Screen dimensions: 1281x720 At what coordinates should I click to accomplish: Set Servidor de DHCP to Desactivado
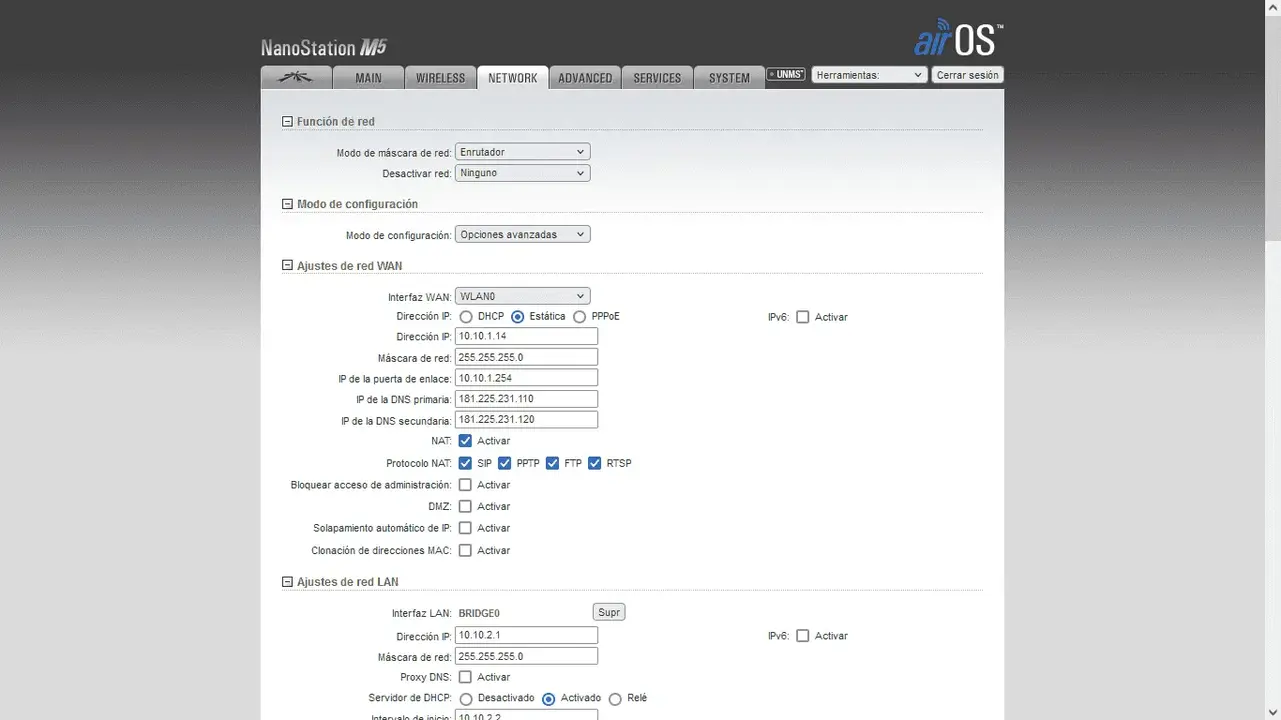click(x=465, y=699)
